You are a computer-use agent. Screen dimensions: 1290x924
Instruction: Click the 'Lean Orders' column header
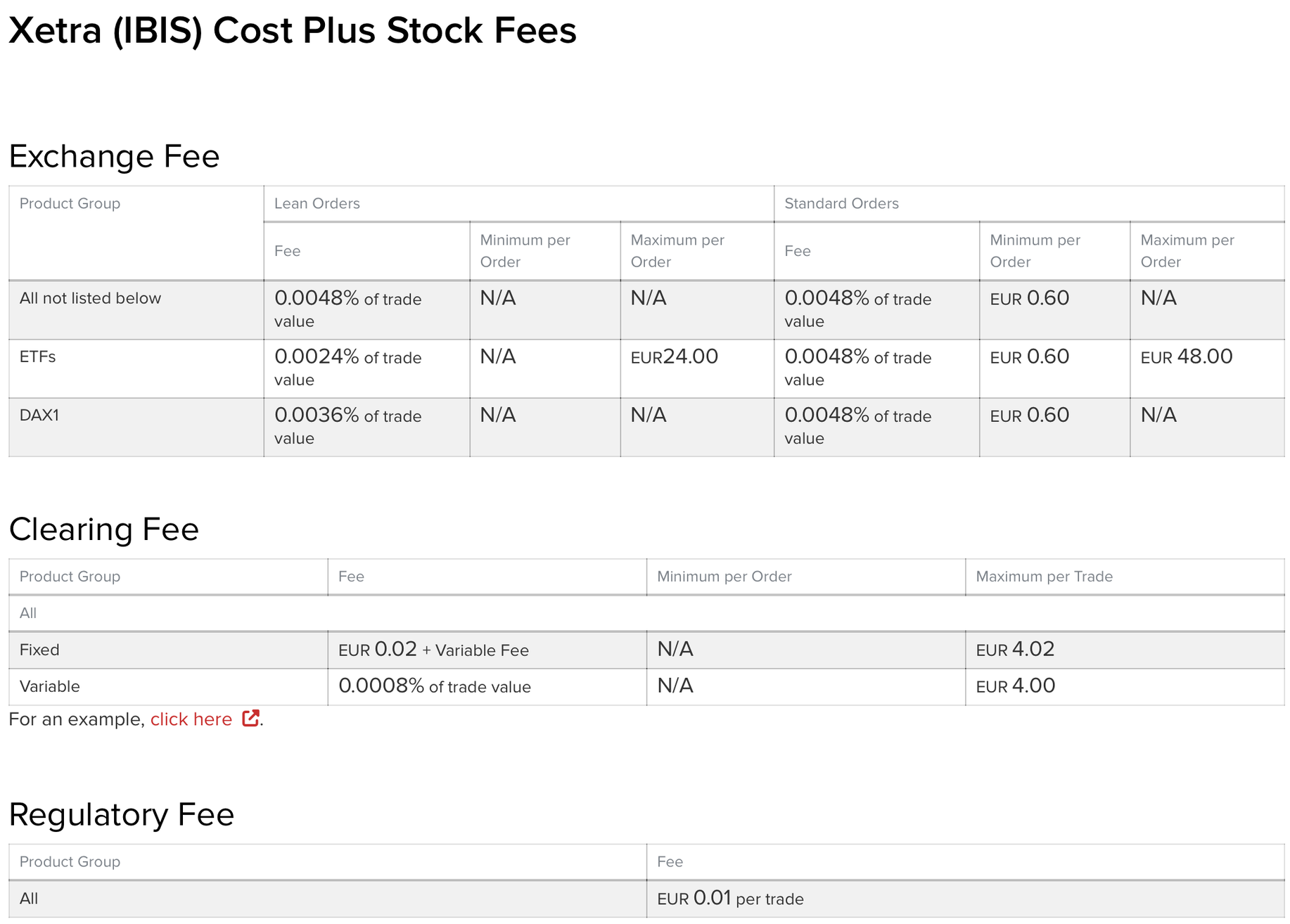[317, 204]
